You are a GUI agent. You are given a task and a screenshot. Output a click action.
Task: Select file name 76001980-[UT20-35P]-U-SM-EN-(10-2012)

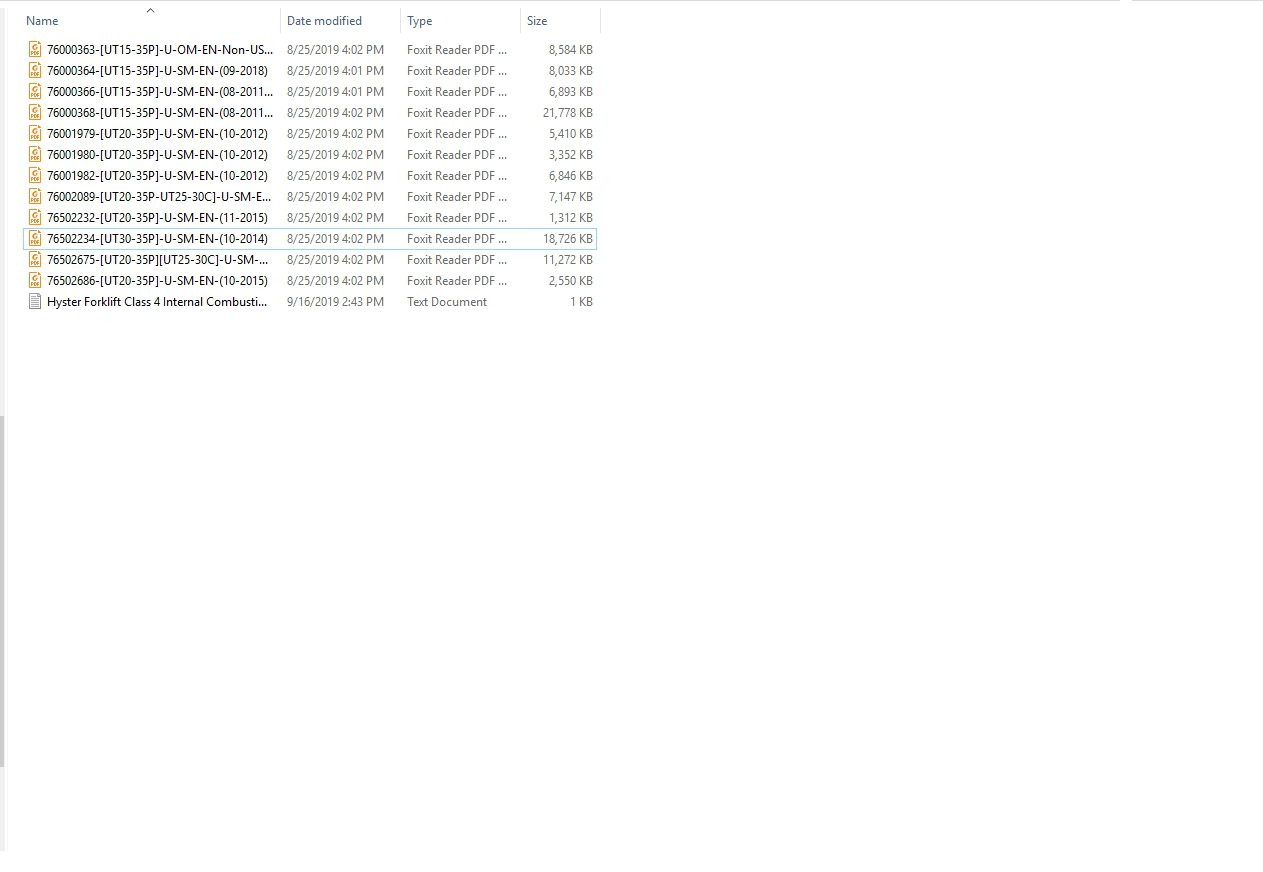click(x=157, y=154)
